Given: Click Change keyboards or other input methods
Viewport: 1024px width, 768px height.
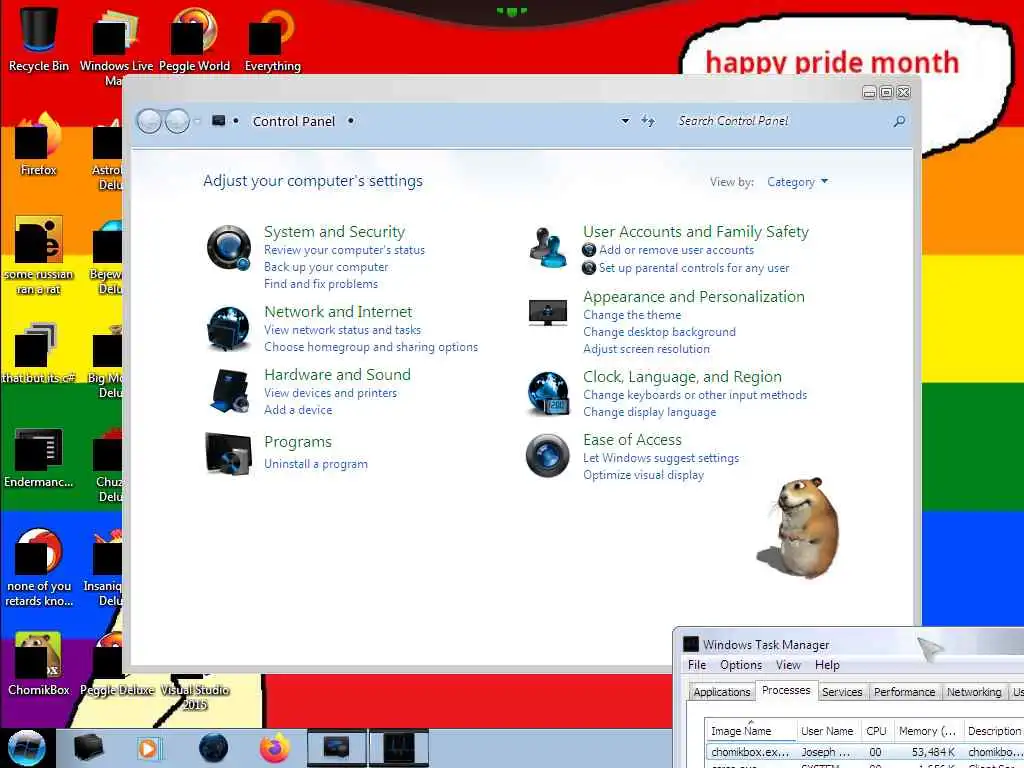Looking at the screenshot, I should [695, 395].
